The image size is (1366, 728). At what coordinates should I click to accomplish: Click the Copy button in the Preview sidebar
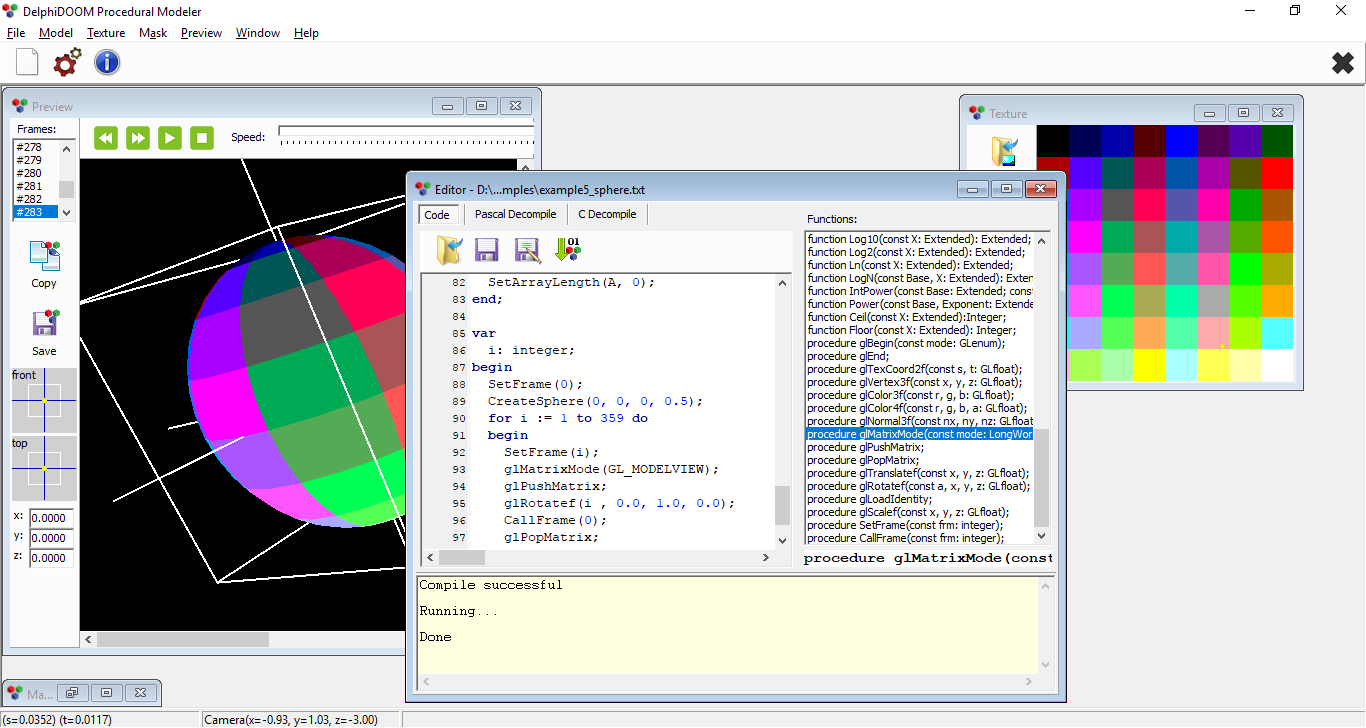[43, 263]
